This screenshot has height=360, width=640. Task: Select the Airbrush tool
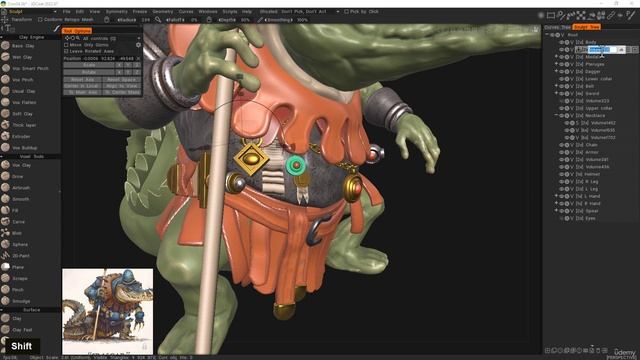[20, 188]
